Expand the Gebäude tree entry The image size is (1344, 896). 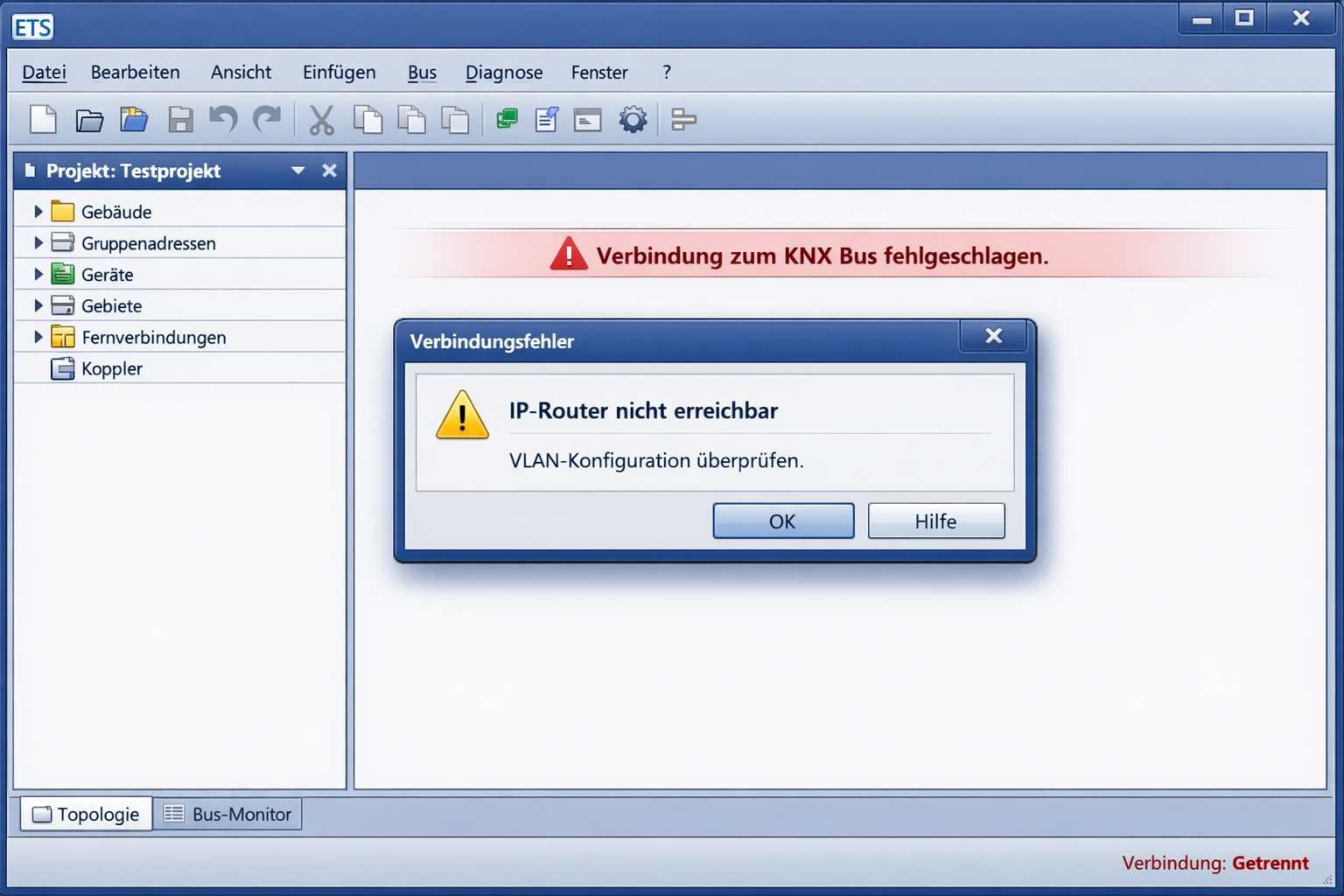coord(38,211)
